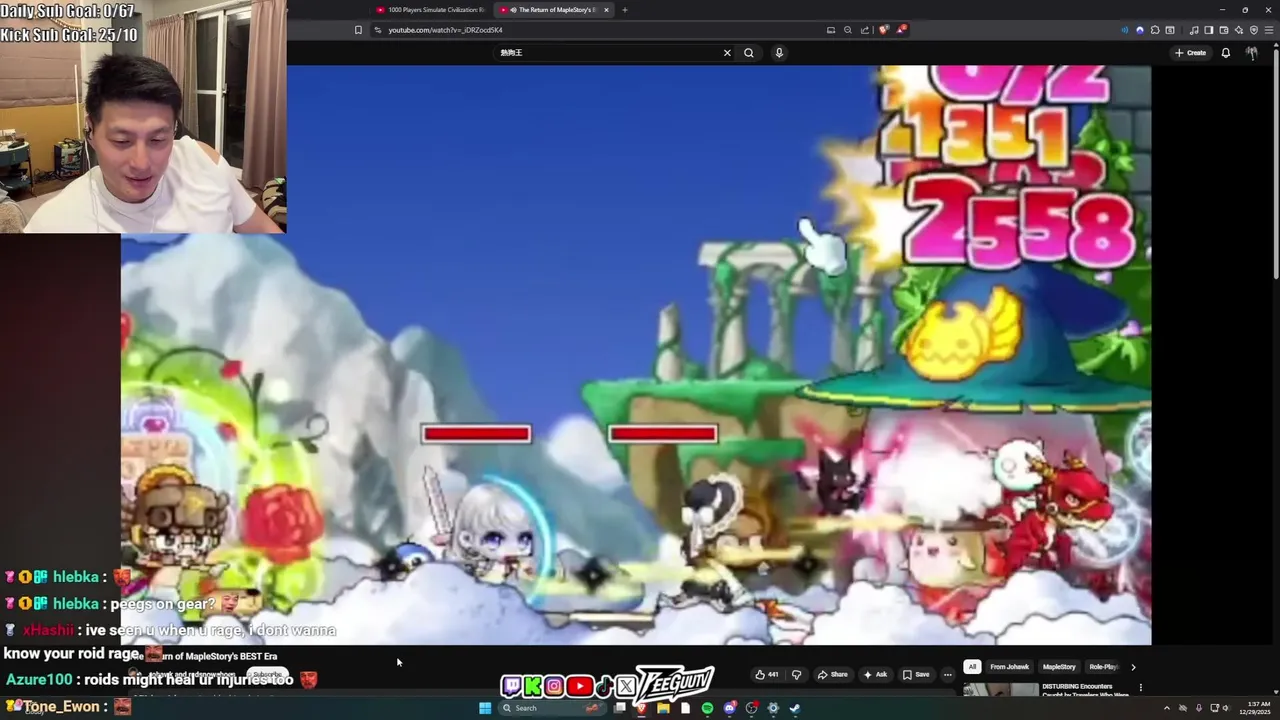This screenshot has width=1280, height=720.
Task: Save the video to a playlist
Action: coord(916,675)
